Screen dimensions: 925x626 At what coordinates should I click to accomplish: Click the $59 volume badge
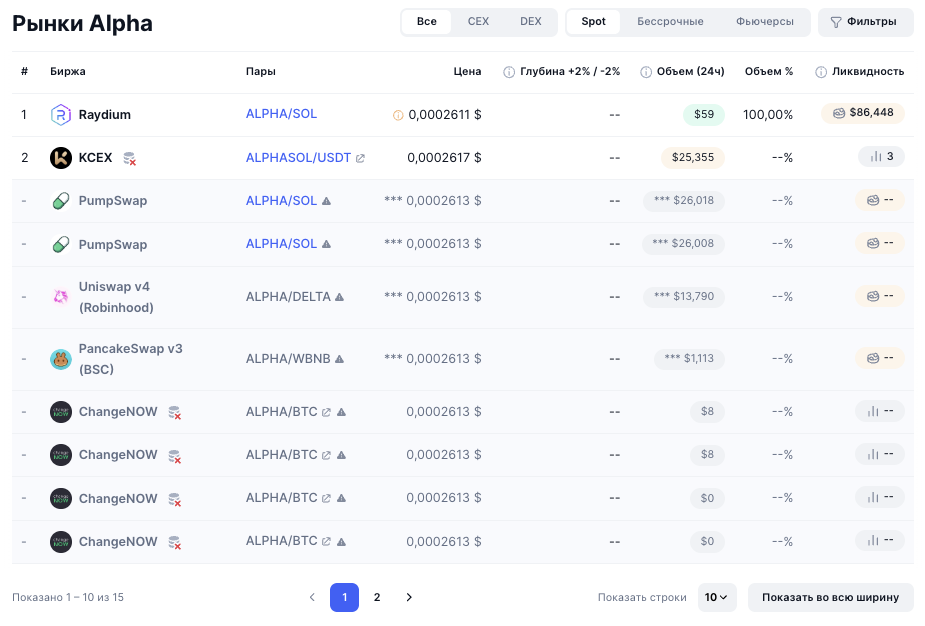[x=704, y=114]
